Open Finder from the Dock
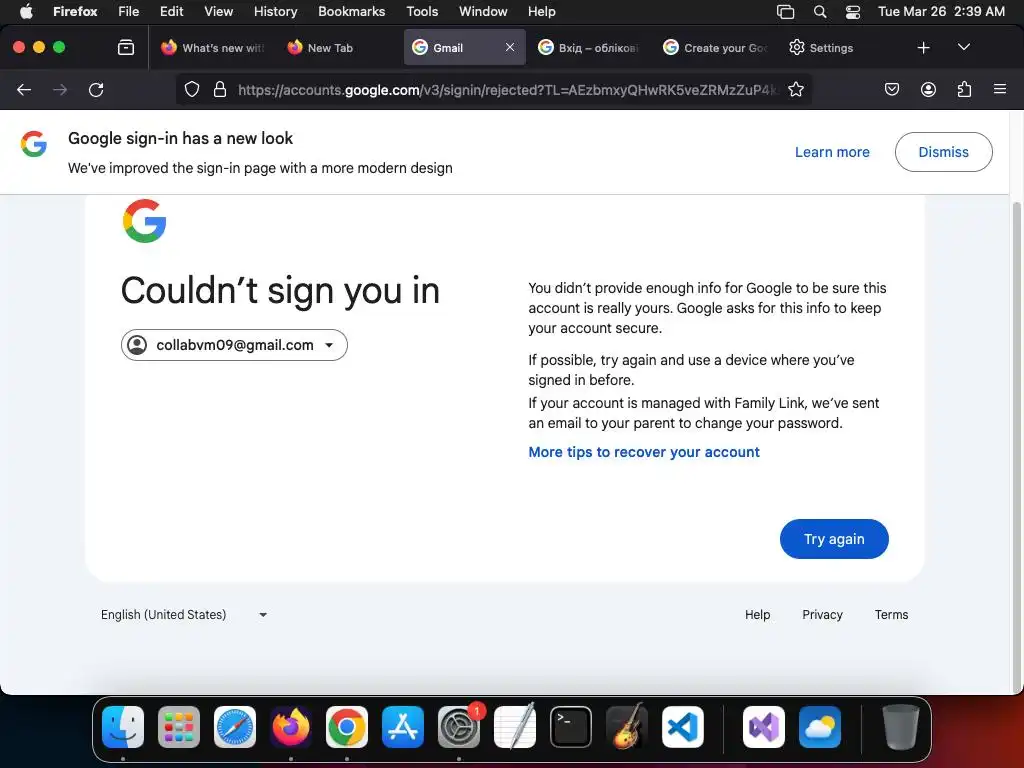The image size is (1024, 768). coord(123,727)
